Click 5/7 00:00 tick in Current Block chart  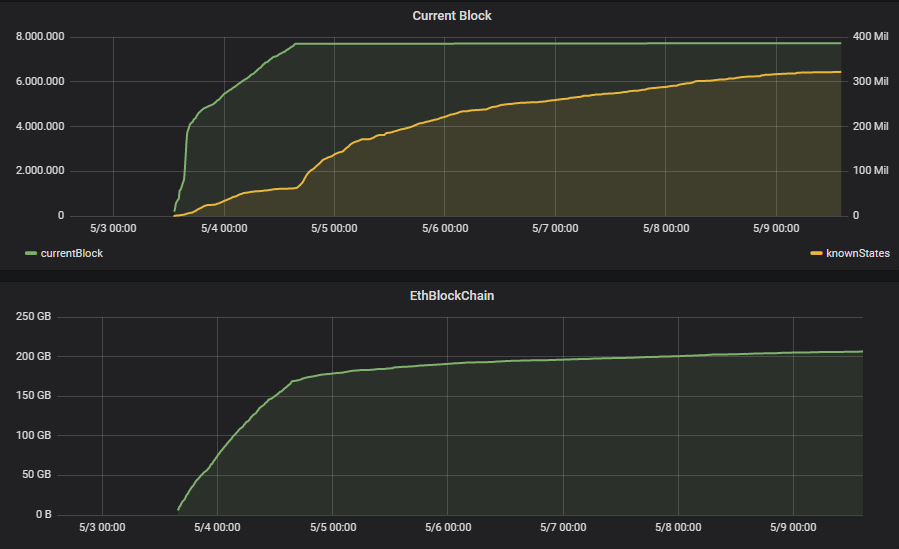click(x=555, y=229)
